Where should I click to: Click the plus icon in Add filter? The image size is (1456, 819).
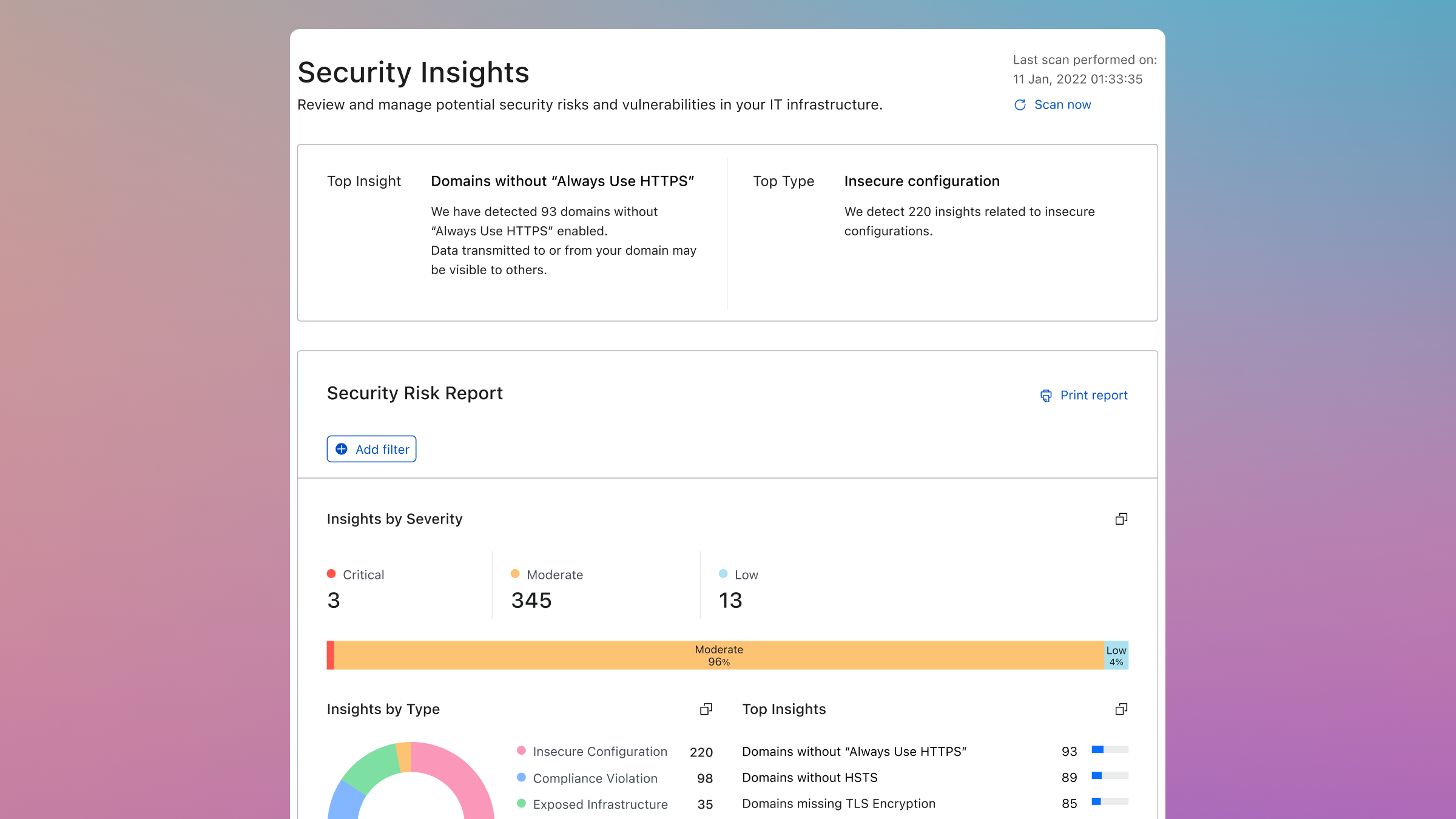(x=342, y=449)
